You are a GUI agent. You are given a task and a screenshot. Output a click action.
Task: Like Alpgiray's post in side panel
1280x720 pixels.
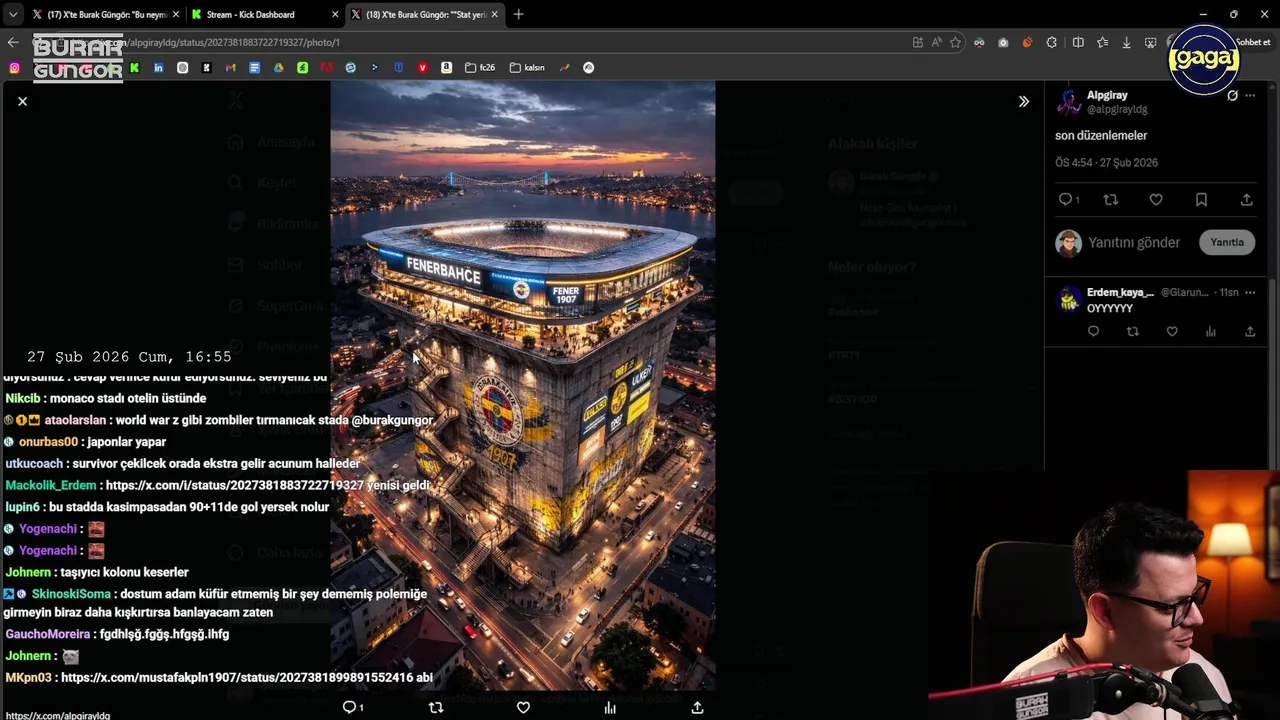(x=1155, y=200)
